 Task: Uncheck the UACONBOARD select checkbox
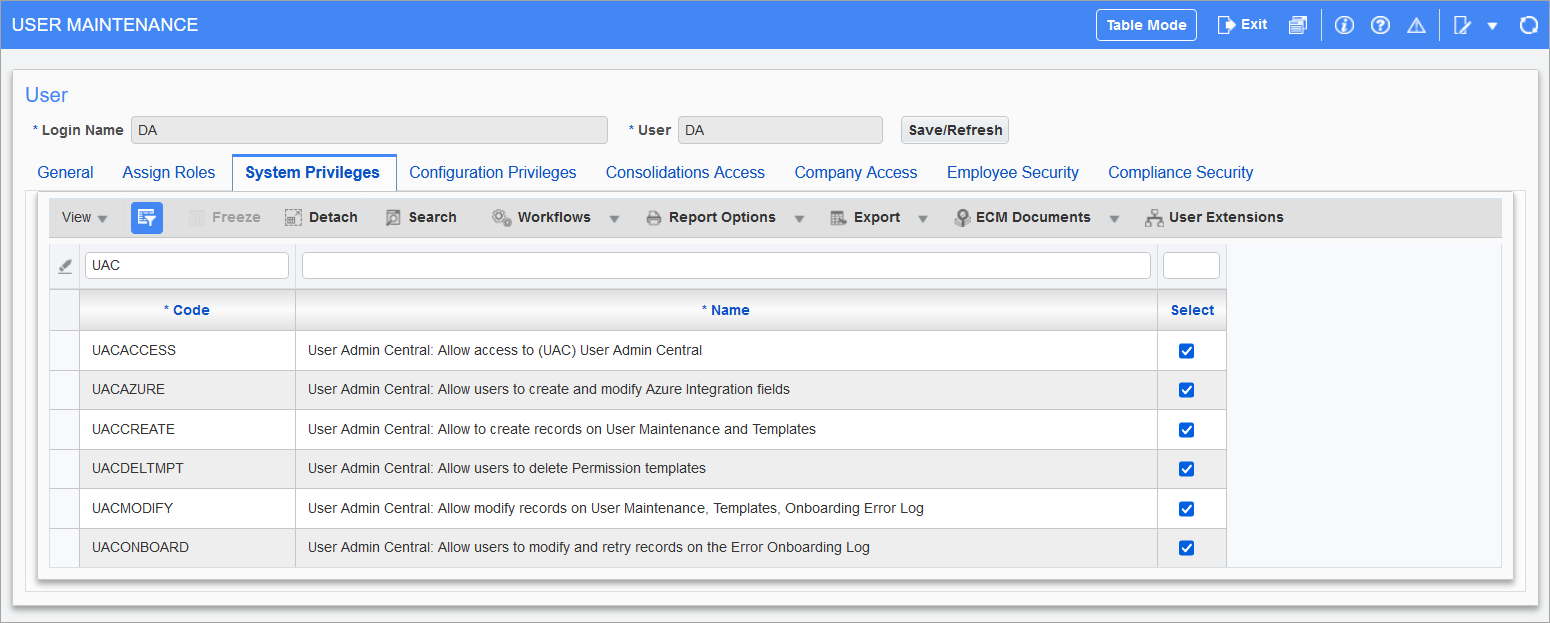(1186, 548)
